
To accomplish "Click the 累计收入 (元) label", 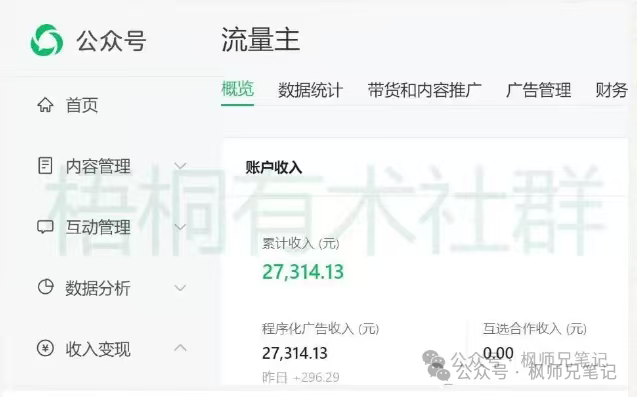I will (301, 243).
